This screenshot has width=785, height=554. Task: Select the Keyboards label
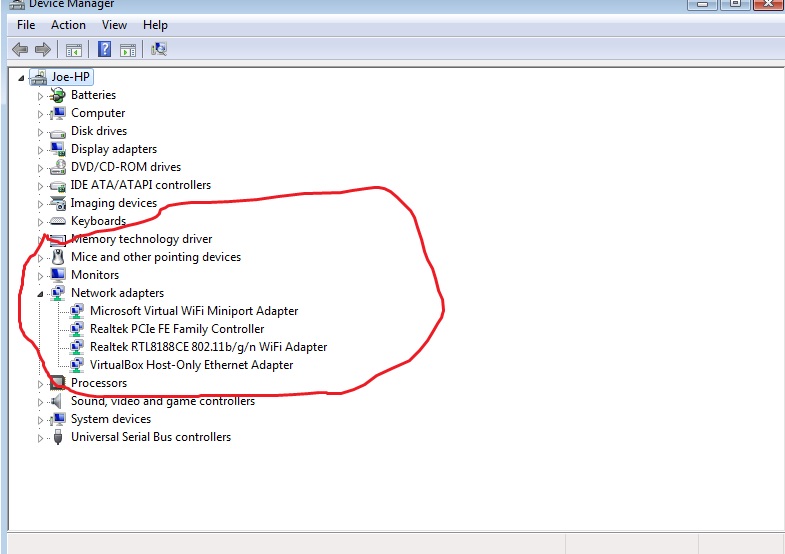click(98, 221)
